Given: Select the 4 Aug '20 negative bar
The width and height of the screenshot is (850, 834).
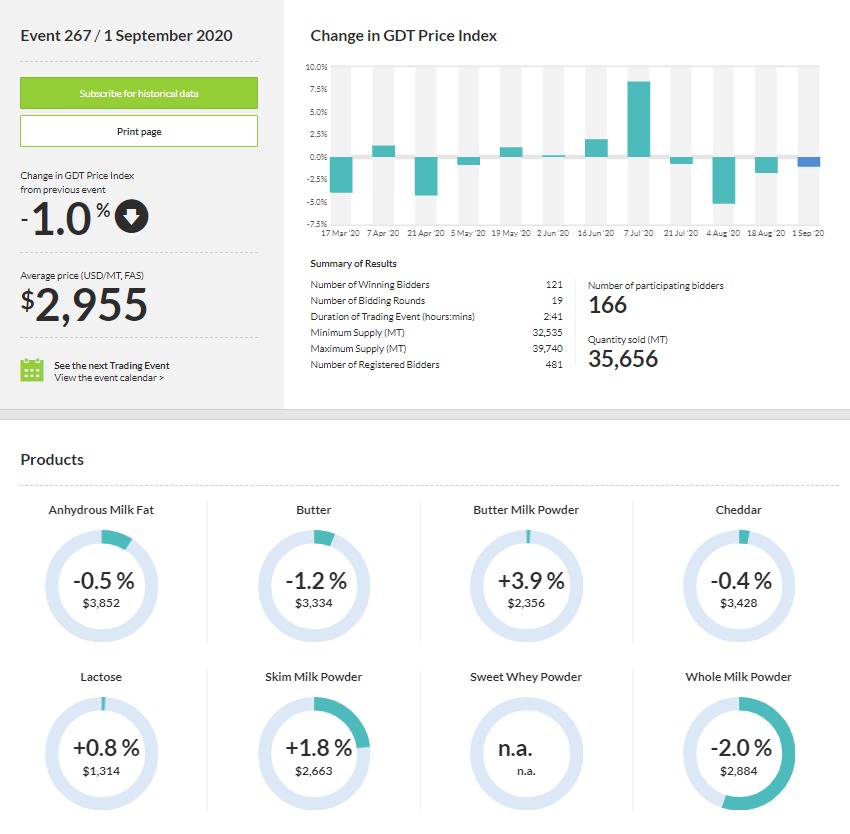Looking at the screenshot, I should coord(724,180).
